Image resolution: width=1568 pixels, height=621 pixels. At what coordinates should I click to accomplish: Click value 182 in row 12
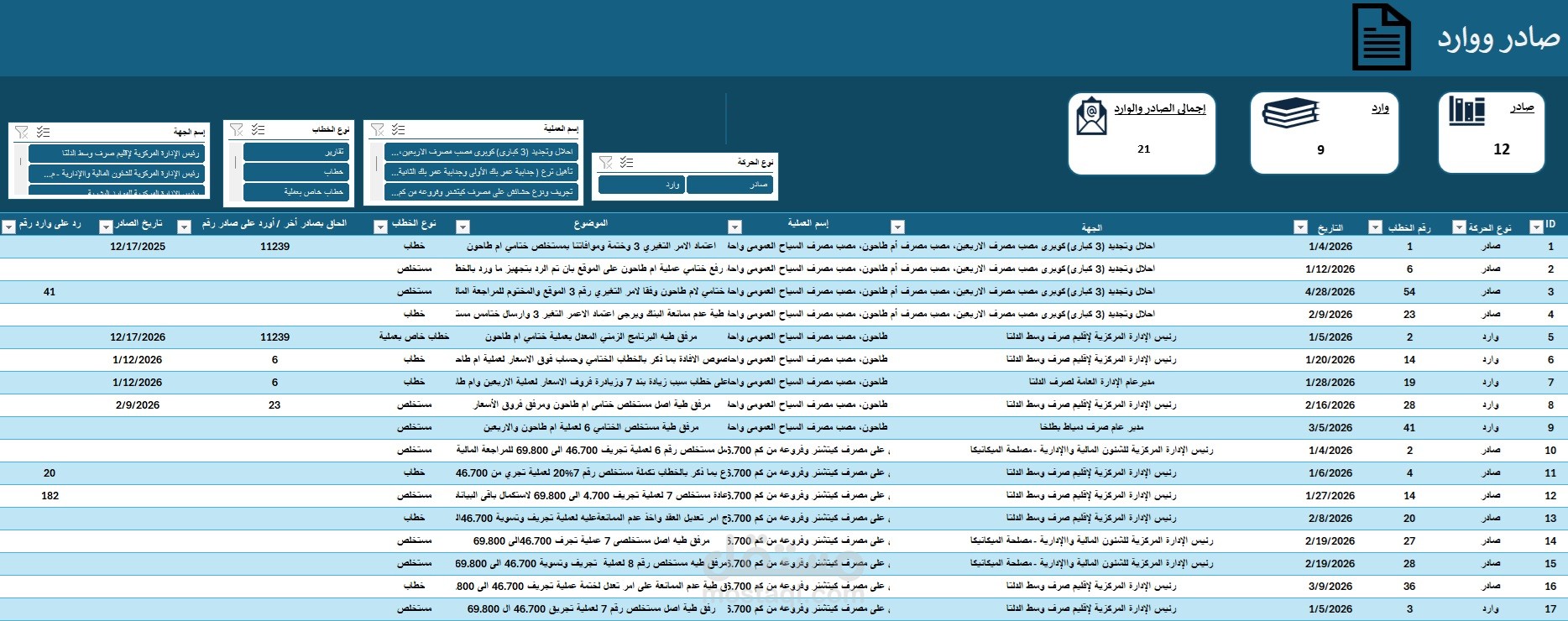point(50,496)
